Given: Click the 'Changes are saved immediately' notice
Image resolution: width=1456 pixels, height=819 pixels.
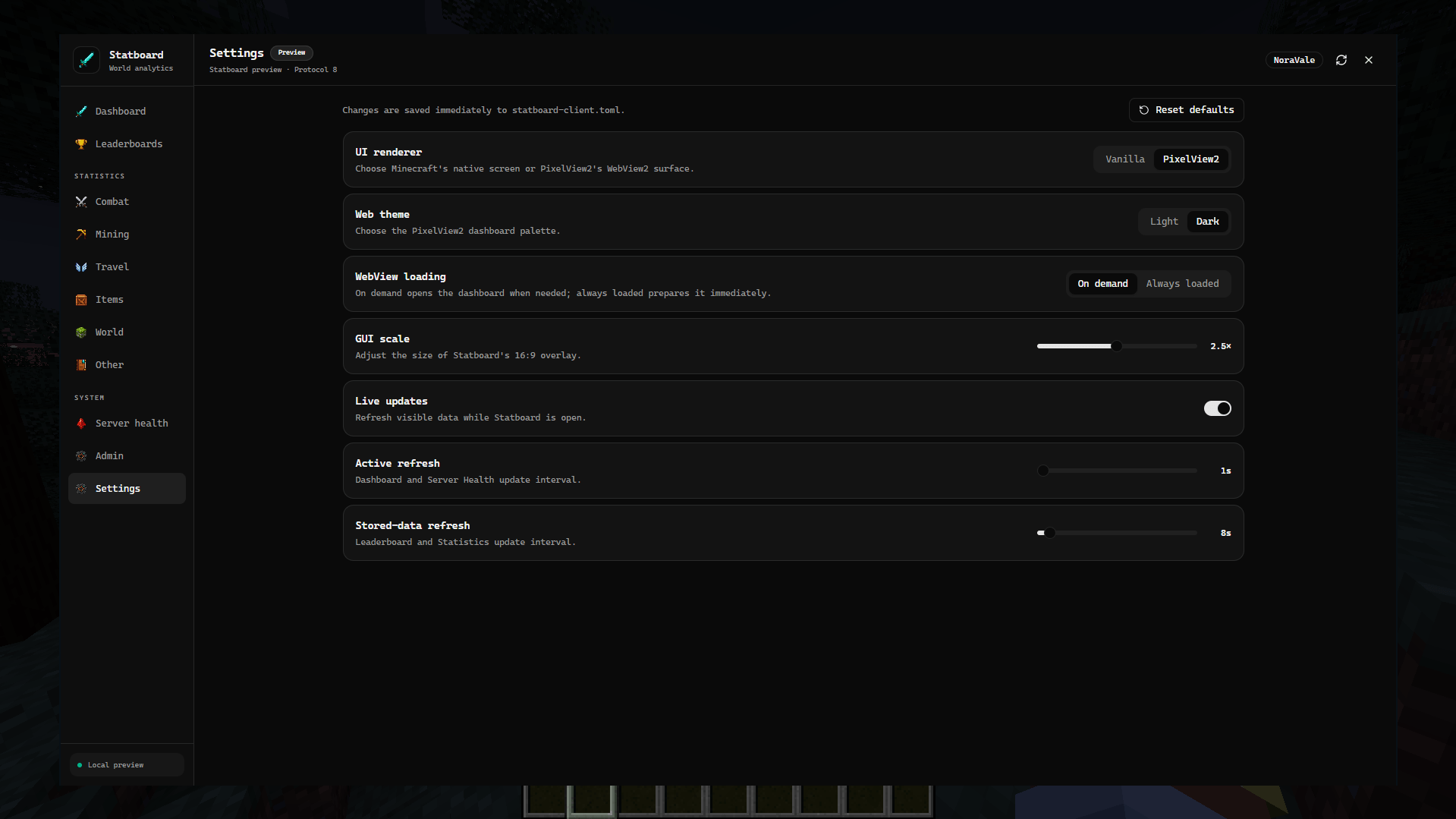Looking at the screenshot, I should [483, 110].
